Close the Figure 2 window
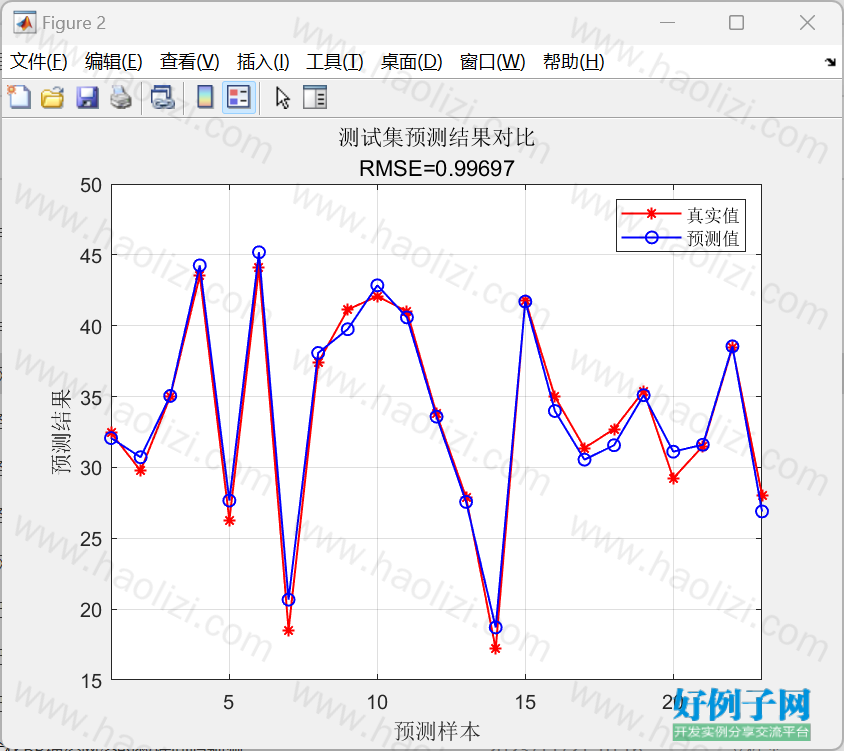844x751 pixels. pos(807,23)
